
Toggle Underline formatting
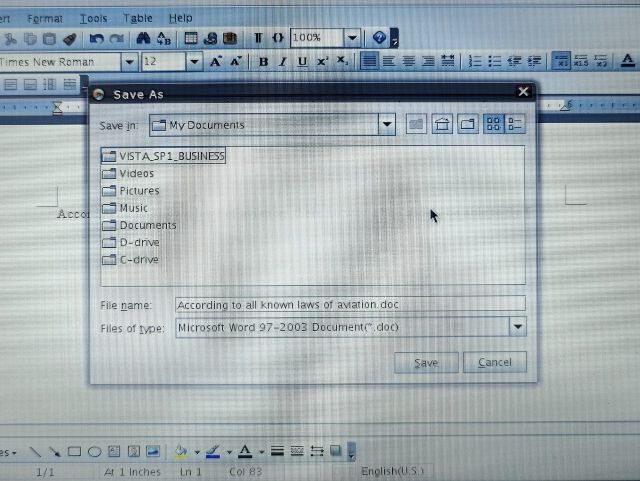[x=302, y=62]
